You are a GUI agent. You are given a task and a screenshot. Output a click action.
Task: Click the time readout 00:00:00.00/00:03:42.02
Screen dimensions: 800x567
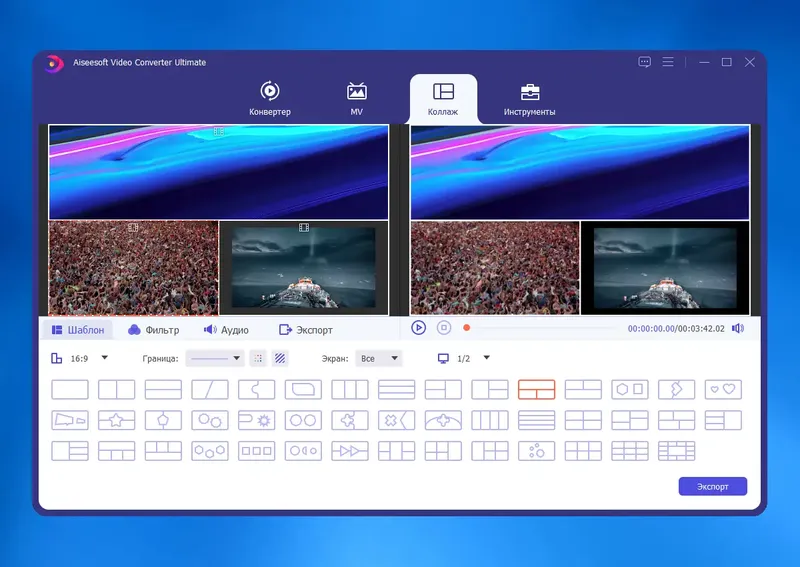pos(676,329)
